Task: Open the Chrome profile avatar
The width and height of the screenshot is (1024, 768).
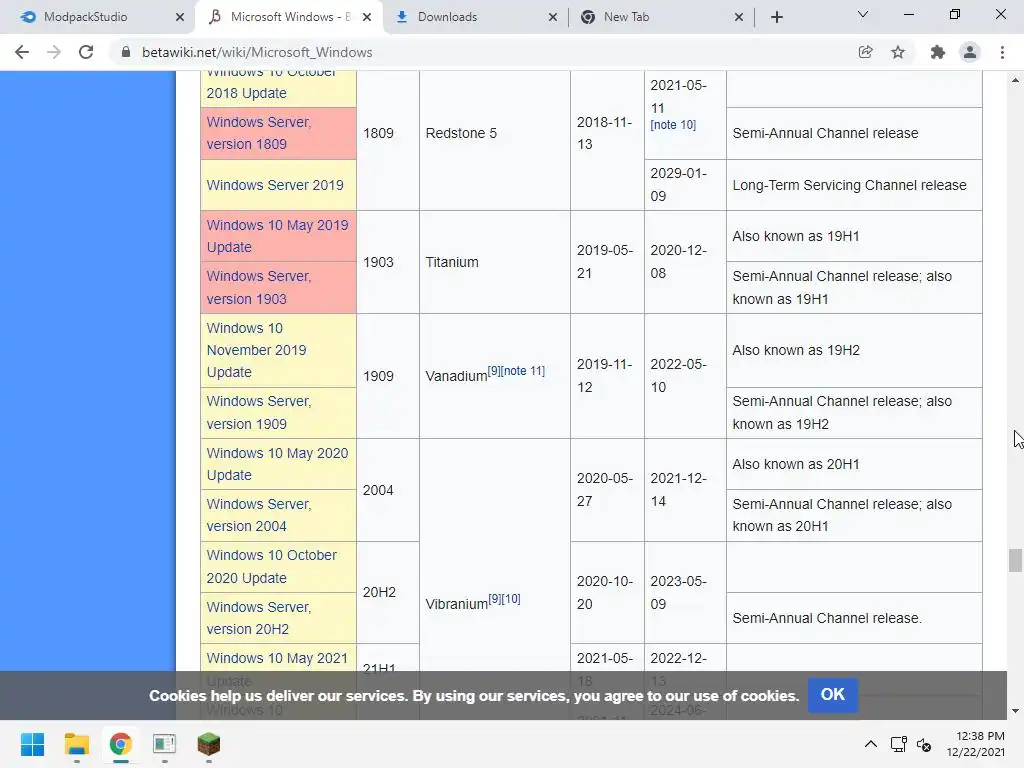Action: pyautogui.click(x=970, y=52)
